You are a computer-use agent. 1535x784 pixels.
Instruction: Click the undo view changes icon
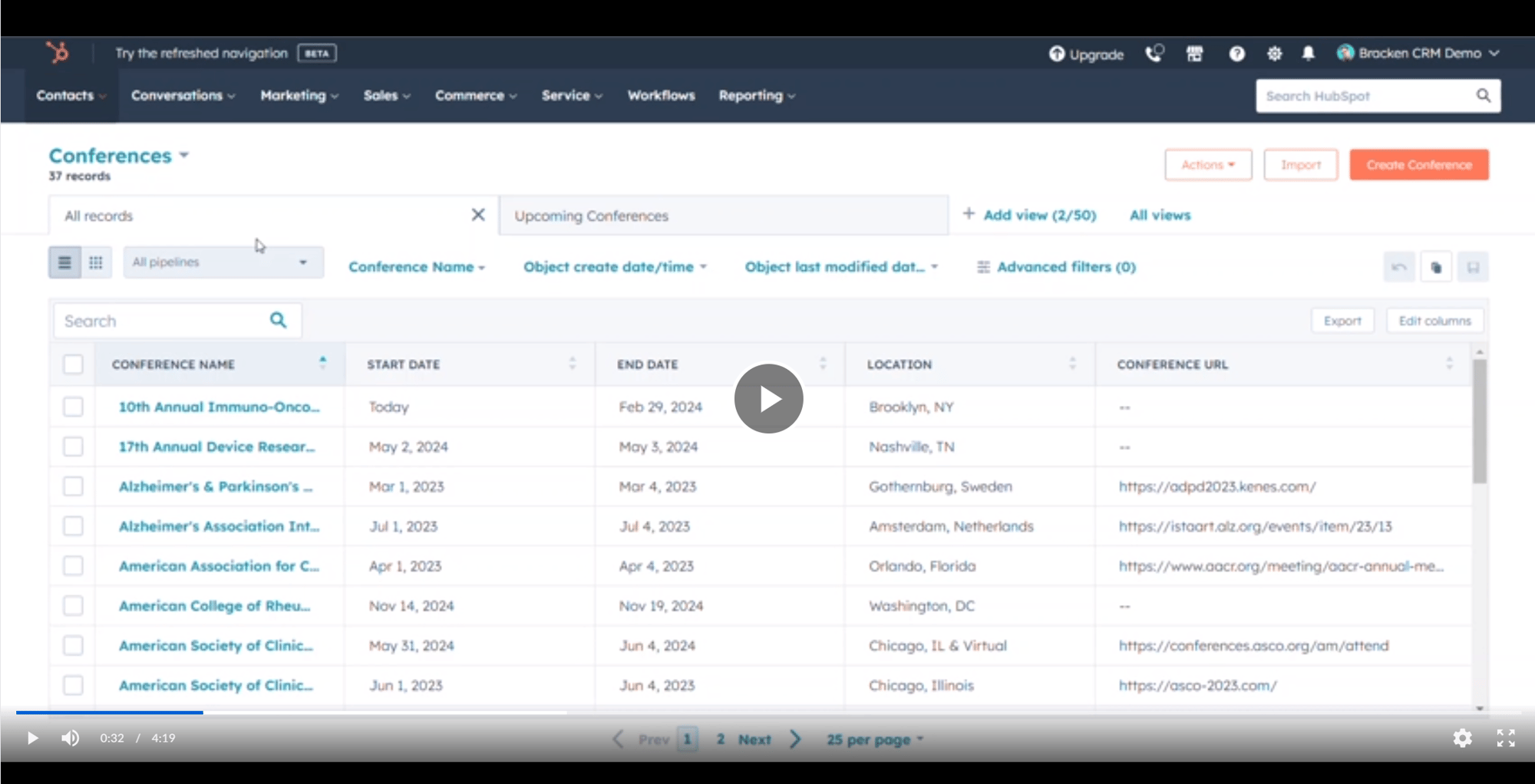coord(1398,267)
